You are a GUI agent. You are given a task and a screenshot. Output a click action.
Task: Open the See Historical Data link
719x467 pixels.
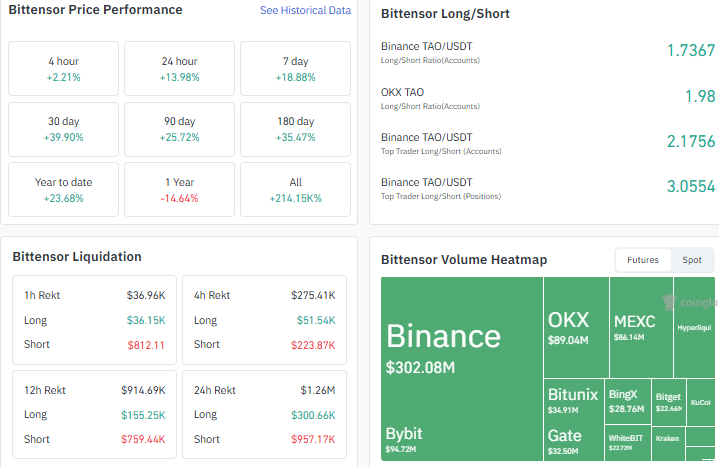[305, 10]
